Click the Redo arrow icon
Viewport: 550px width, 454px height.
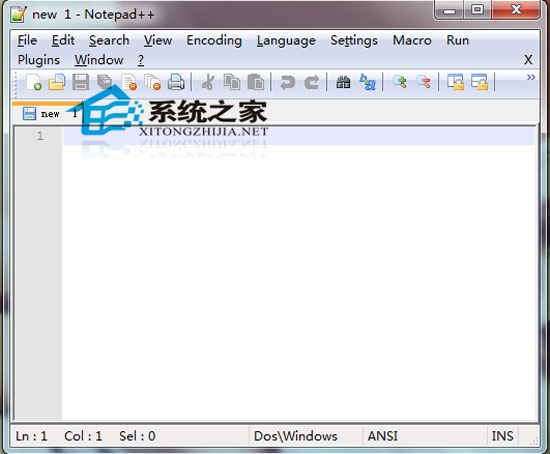pyautogui.click(x=311, y=82)
